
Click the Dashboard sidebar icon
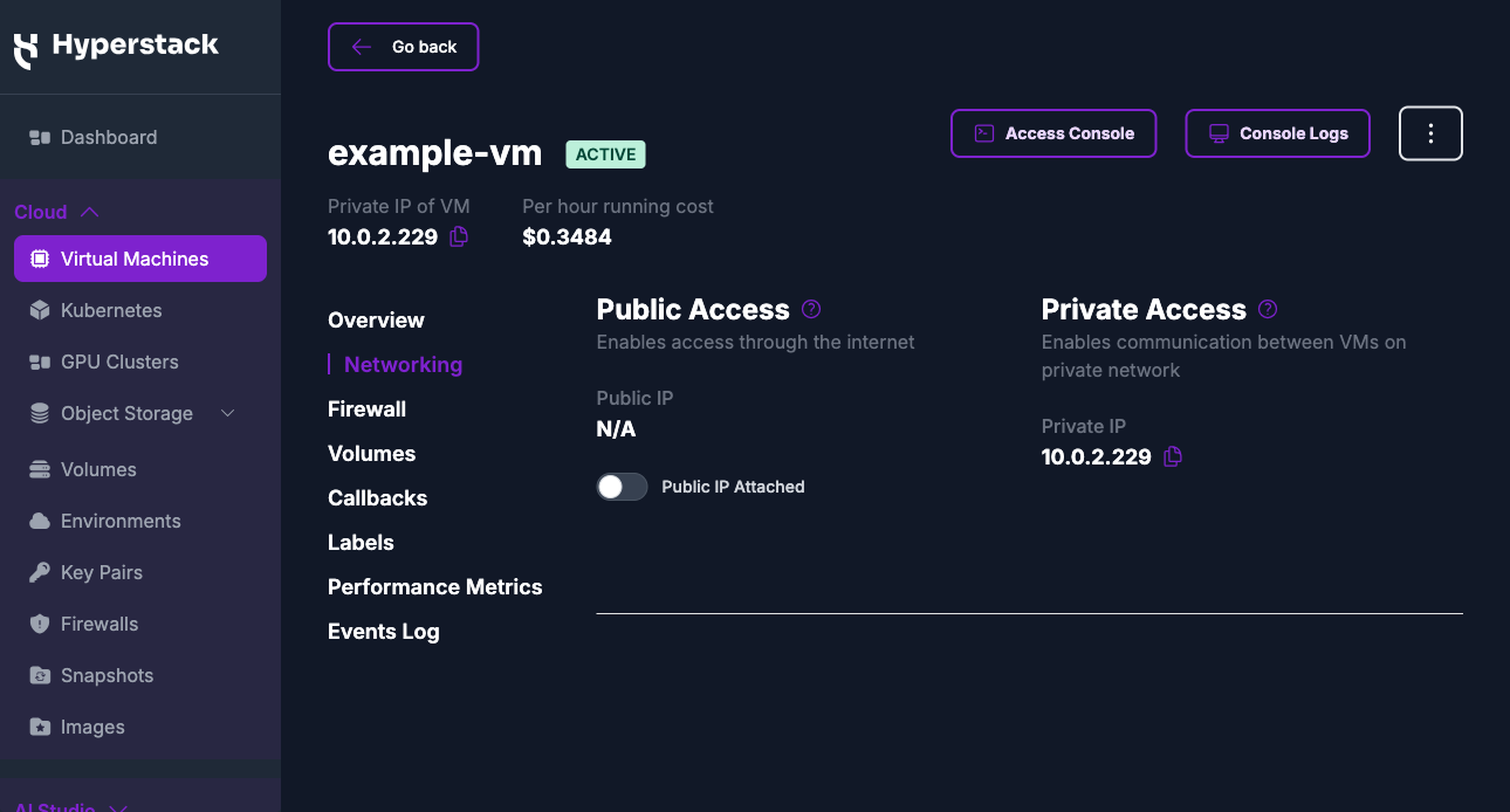click(40, 137)
